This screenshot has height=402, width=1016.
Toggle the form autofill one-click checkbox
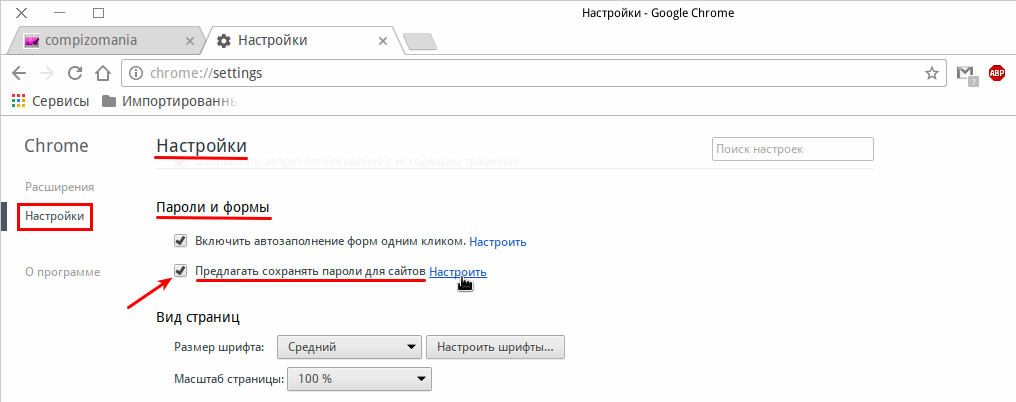click(180, 241)
